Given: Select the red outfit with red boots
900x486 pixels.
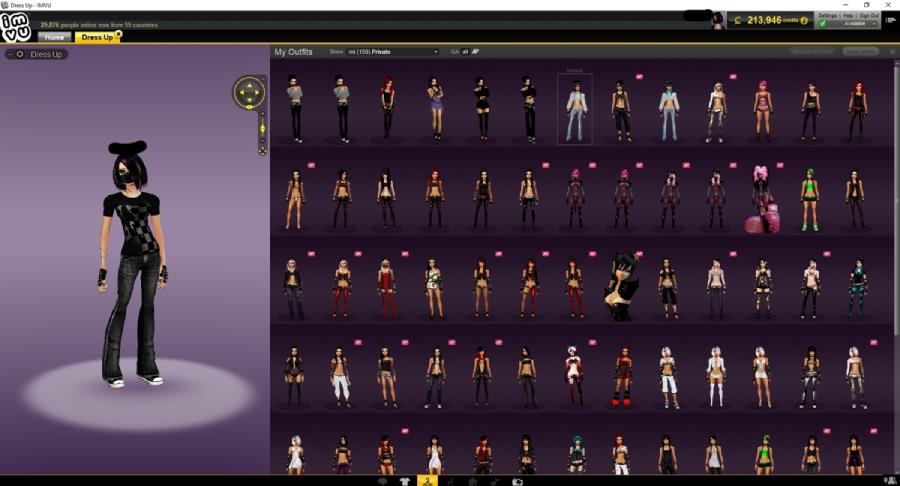Looking at the screenshot, I should click(x=622, y=376).
